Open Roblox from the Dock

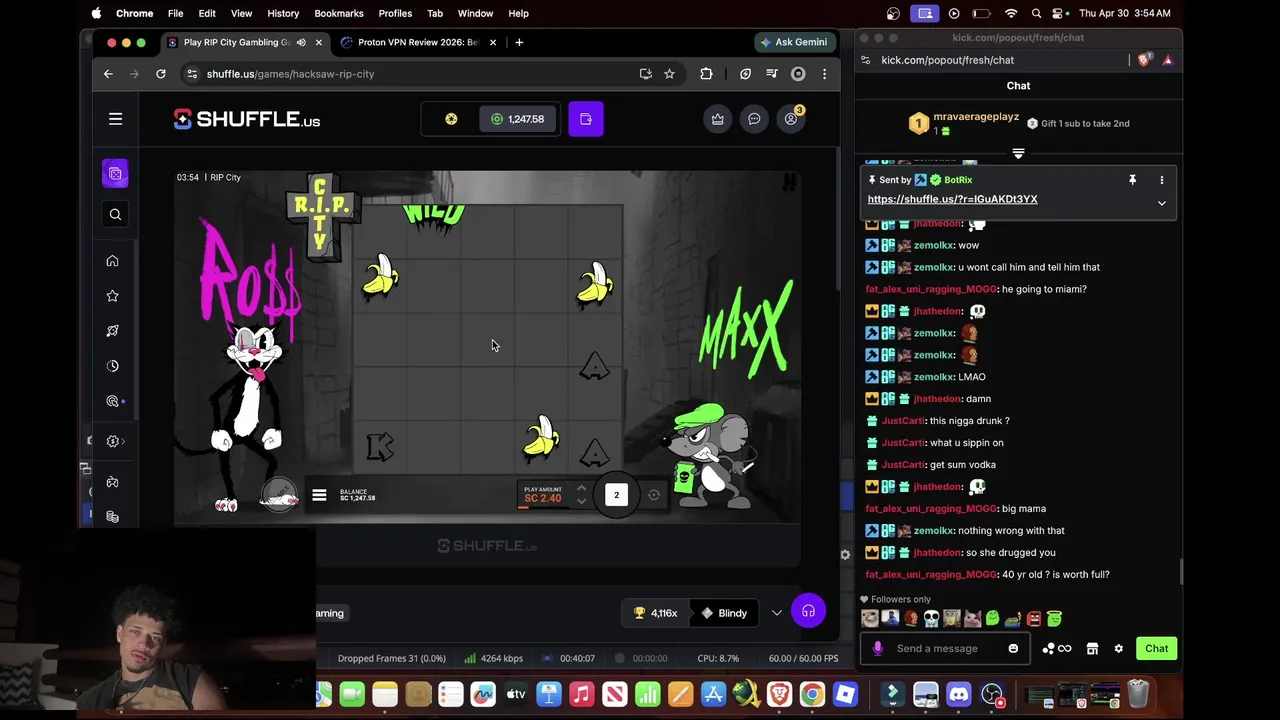(845, 693)
